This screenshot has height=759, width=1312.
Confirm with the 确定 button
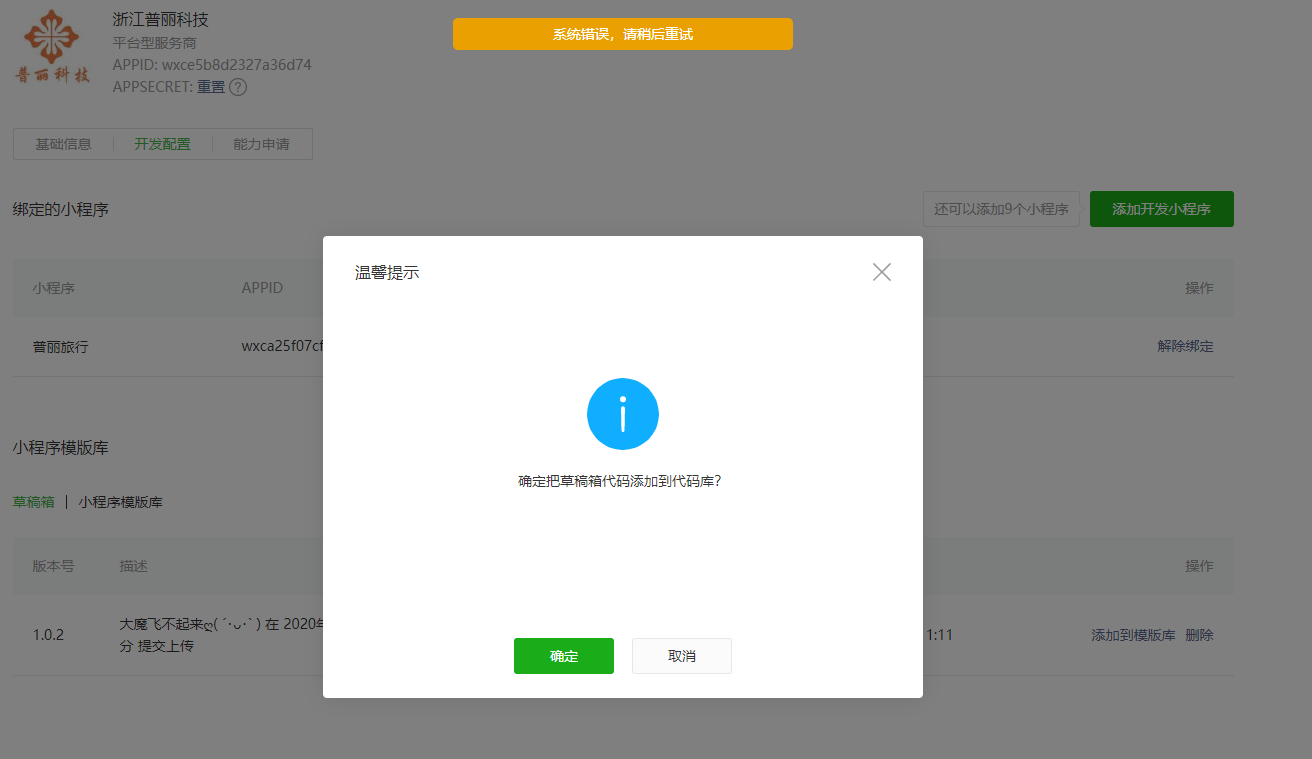click(563, 655)
